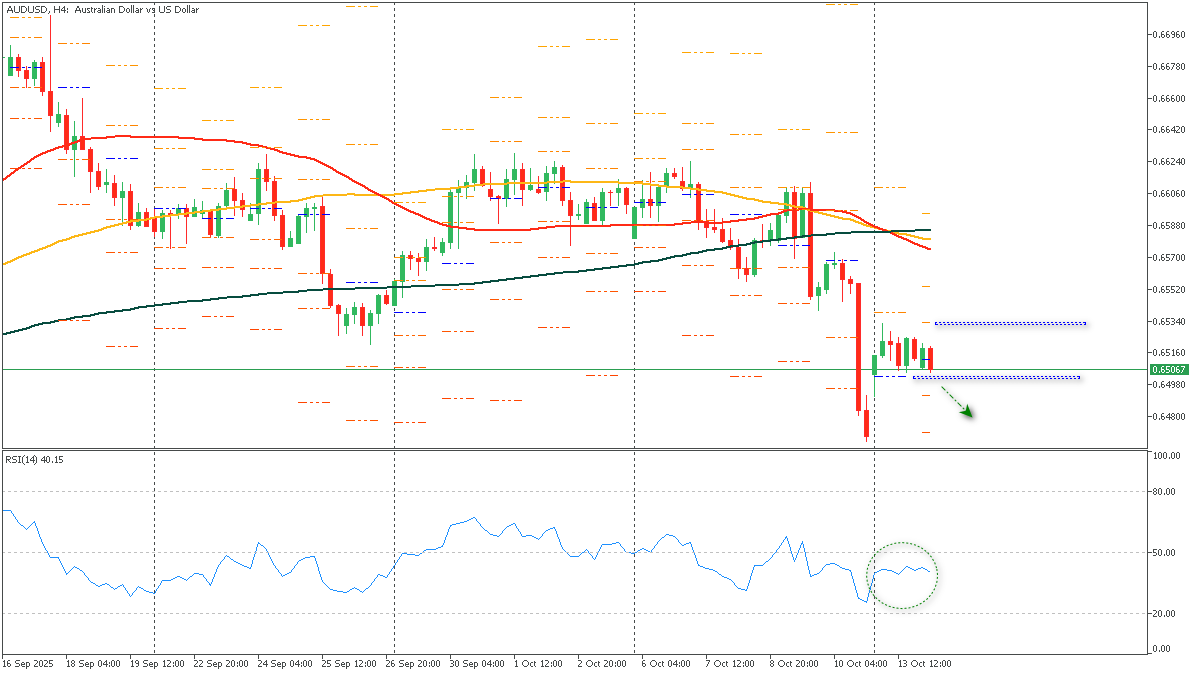Click the 13 Oct 12:00 time label

tap(924, 663)
